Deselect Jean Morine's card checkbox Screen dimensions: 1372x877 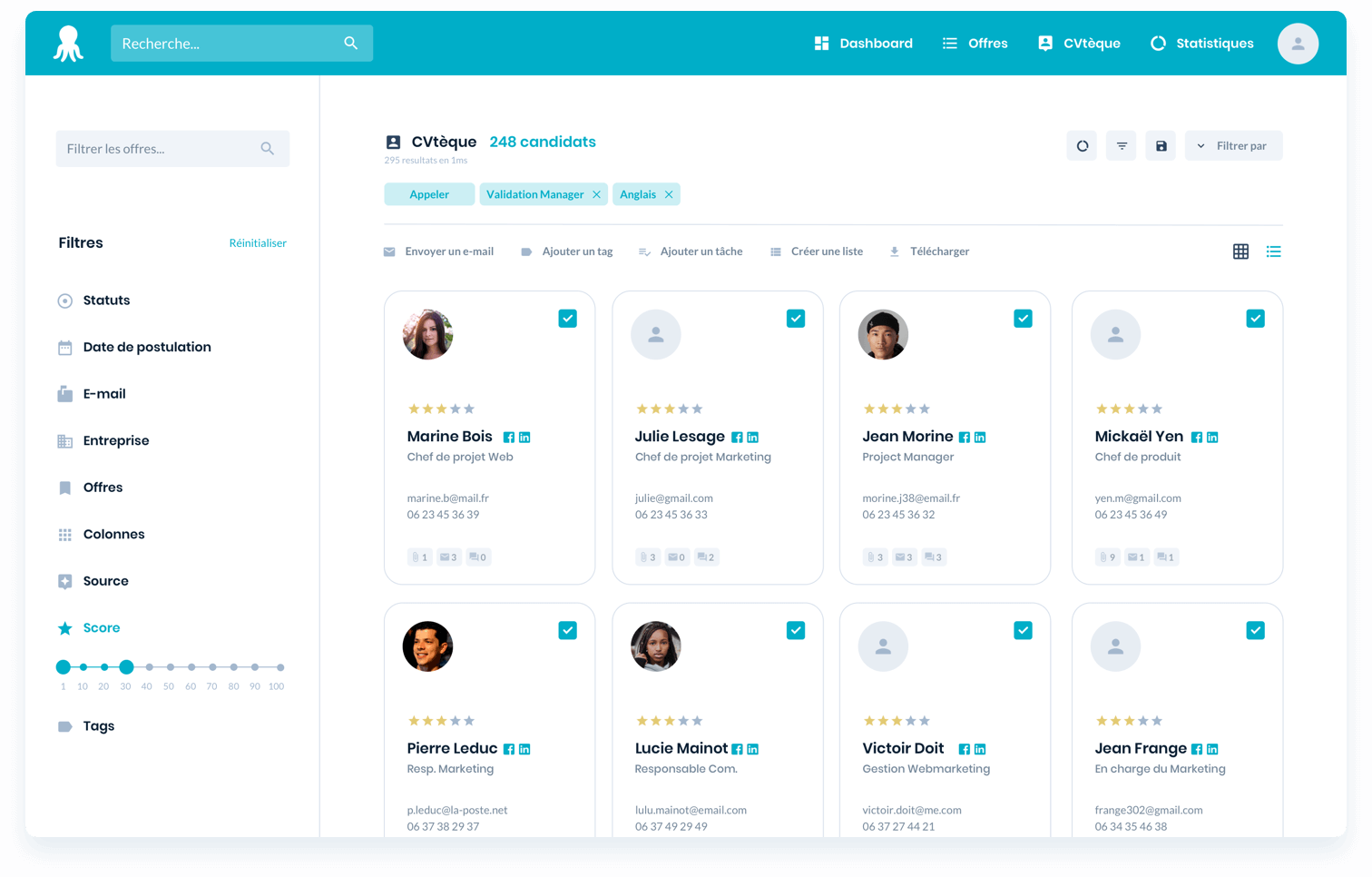coord(1023,319)
